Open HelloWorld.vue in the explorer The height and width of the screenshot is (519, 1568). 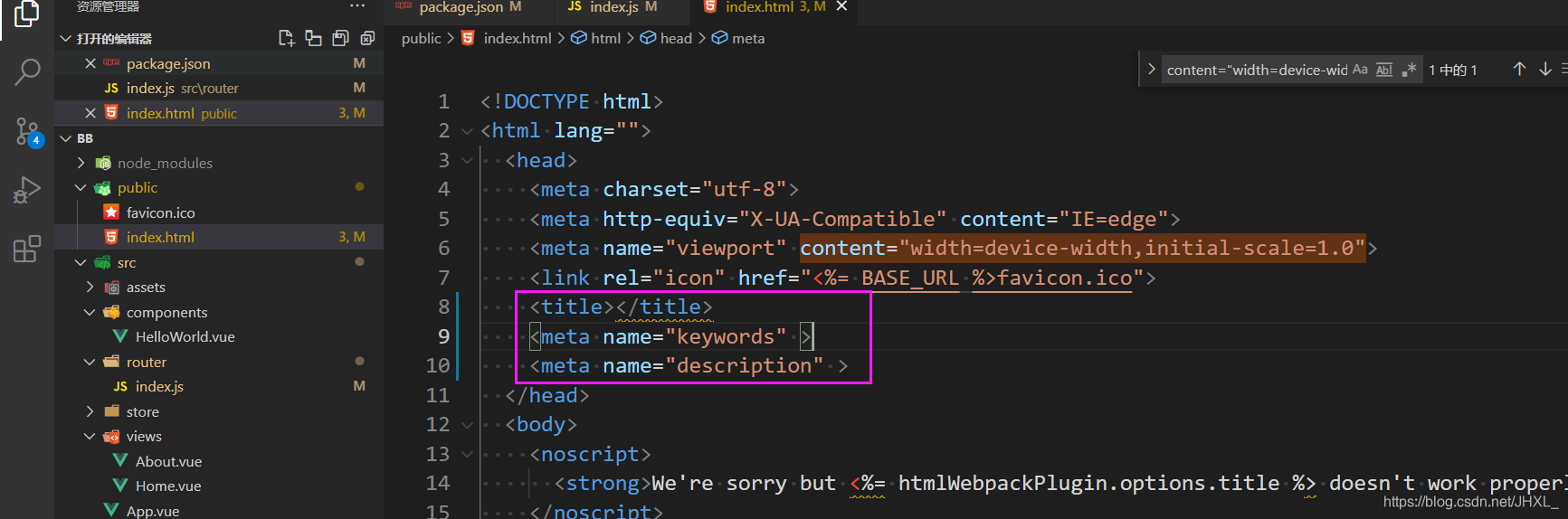click(x=185, y=336)
